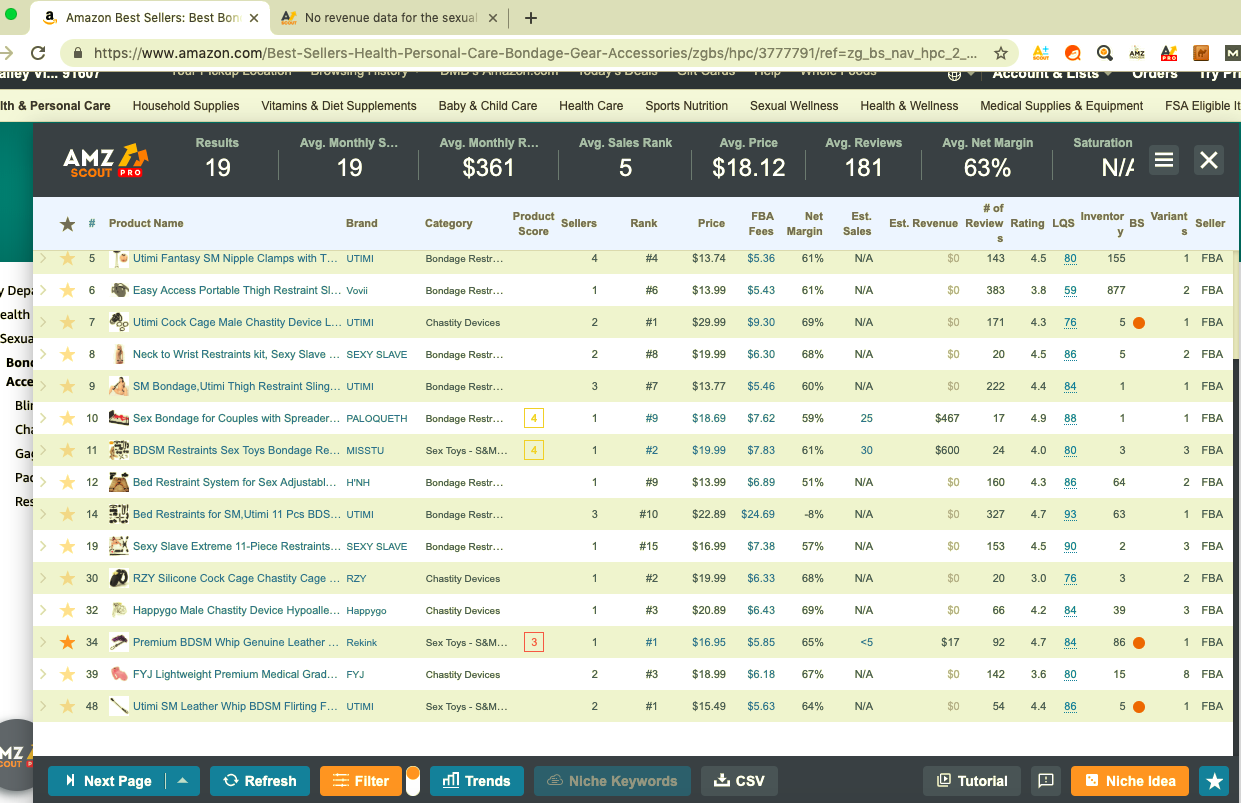The image size is (1241, 803).
Task: Click the orange BS dot on row 7
Action: [1138, 323]
